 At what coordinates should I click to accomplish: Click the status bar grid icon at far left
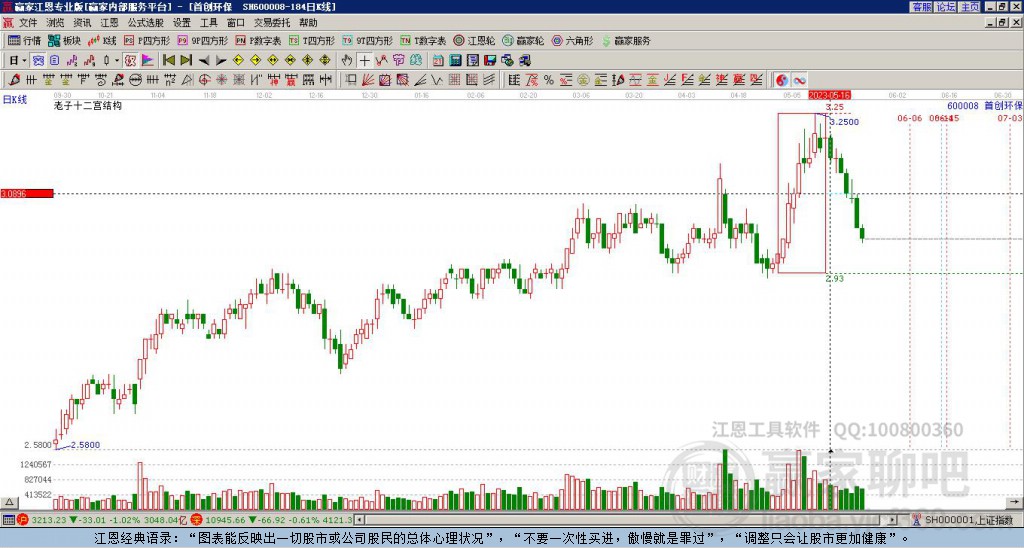pyautogui.click(x=8, y=520)
